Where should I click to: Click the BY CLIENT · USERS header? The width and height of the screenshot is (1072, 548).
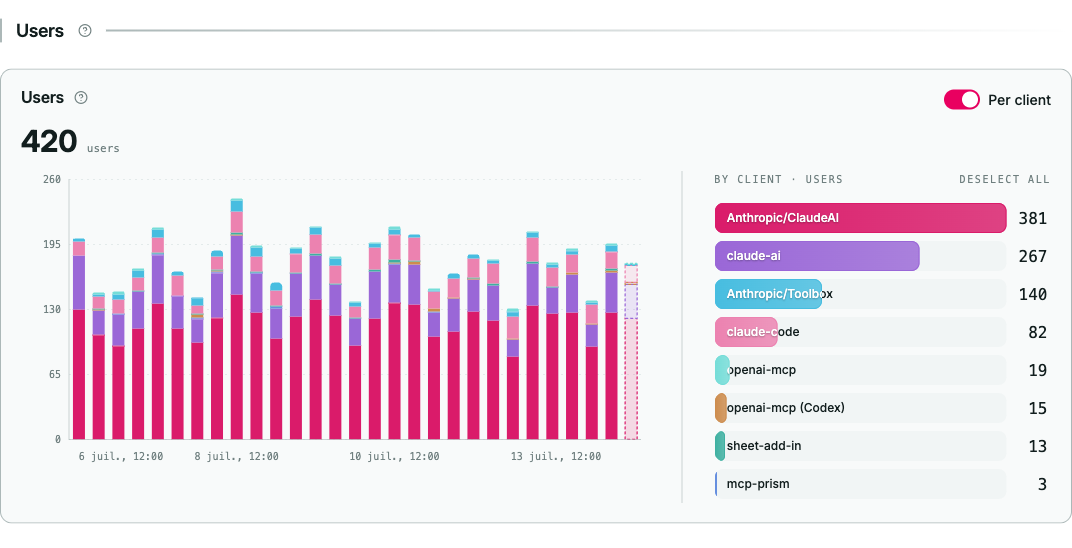pos(778,180)
